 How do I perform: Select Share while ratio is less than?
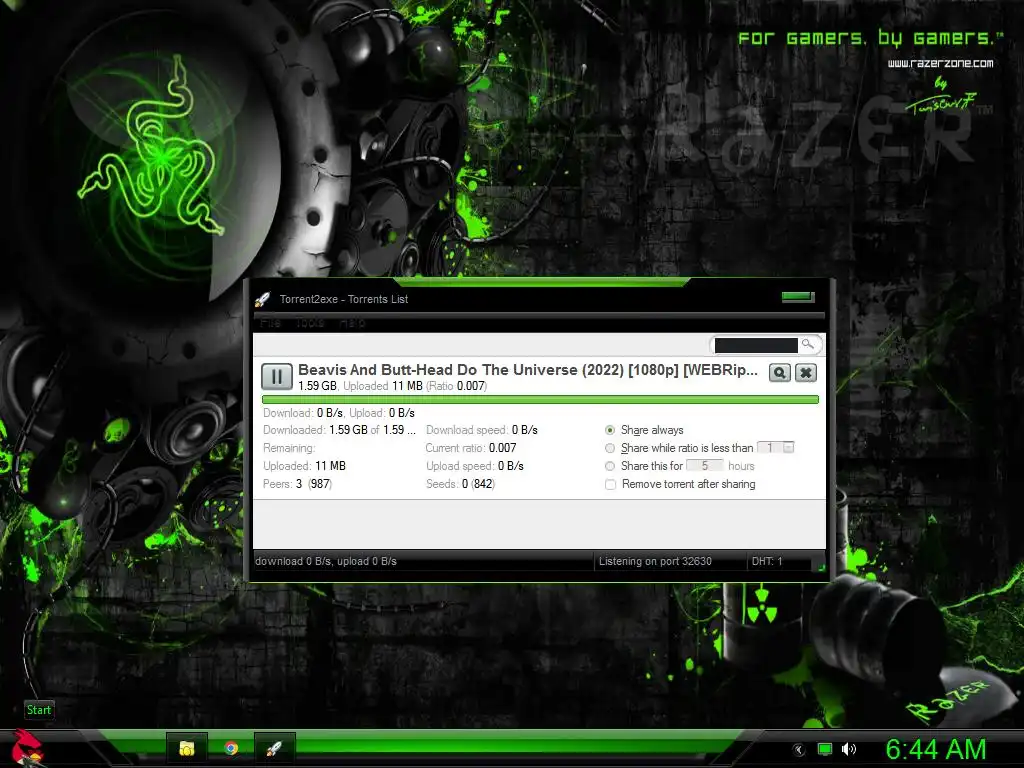[x=610, y=448]
